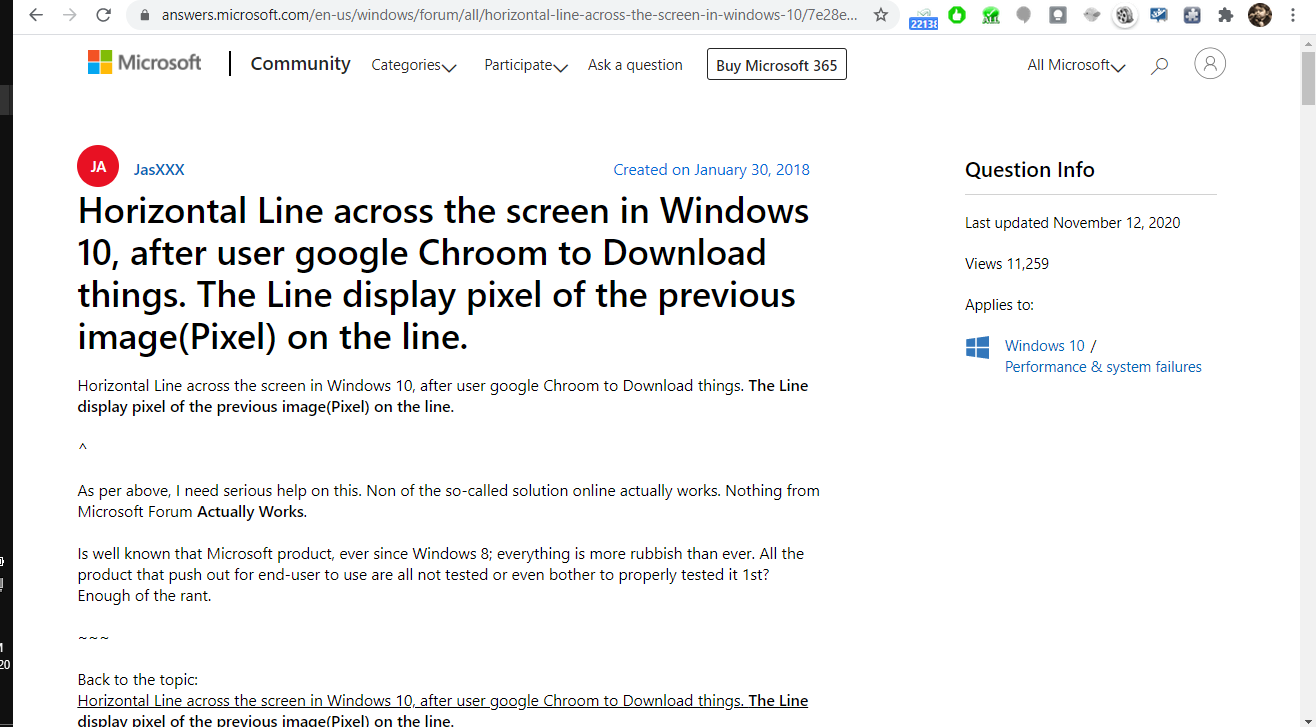The width and height of the screenshot is (1316, 727).
Task: Open the extension with 22138 badge
Action: pos(923,16)
